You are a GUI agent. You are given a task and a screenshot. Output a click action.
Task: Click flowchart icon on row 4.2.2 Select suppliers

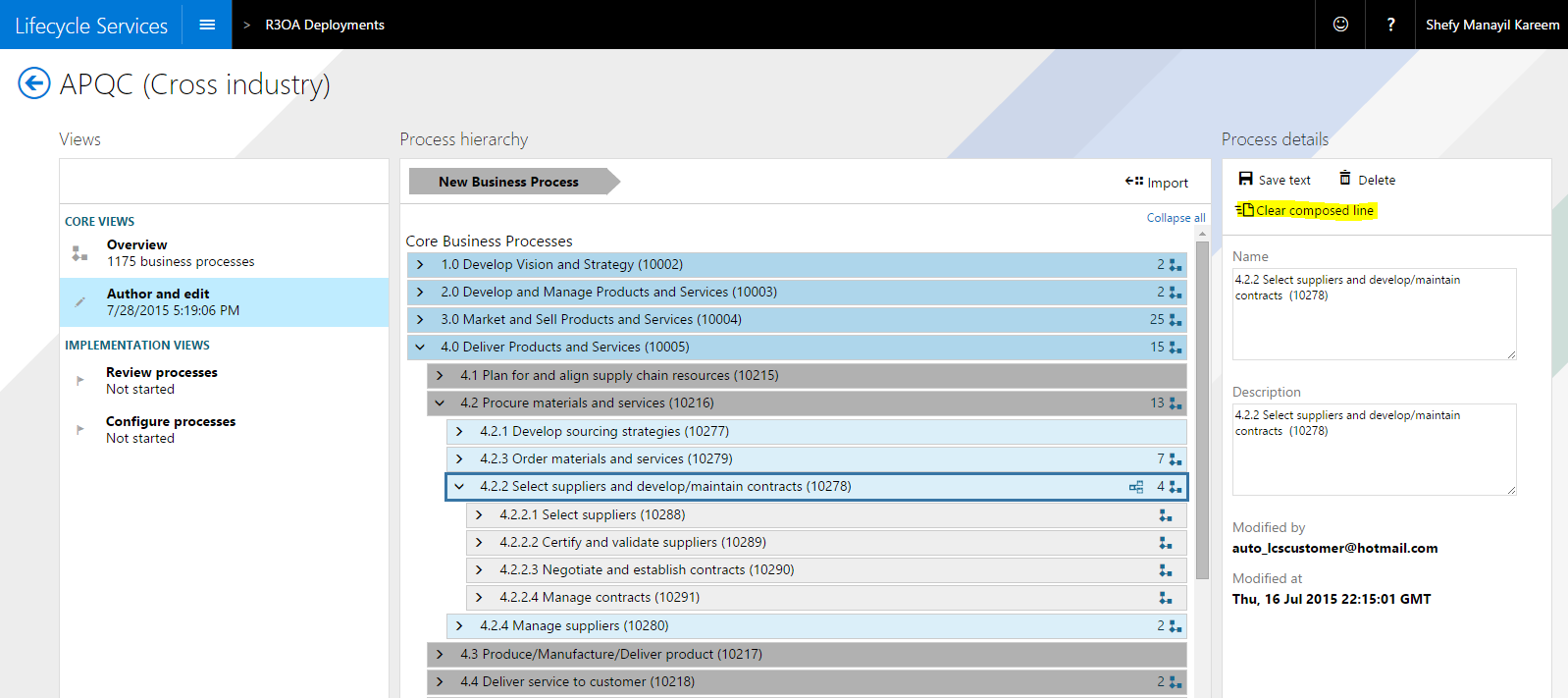[x=1136, y=487]
